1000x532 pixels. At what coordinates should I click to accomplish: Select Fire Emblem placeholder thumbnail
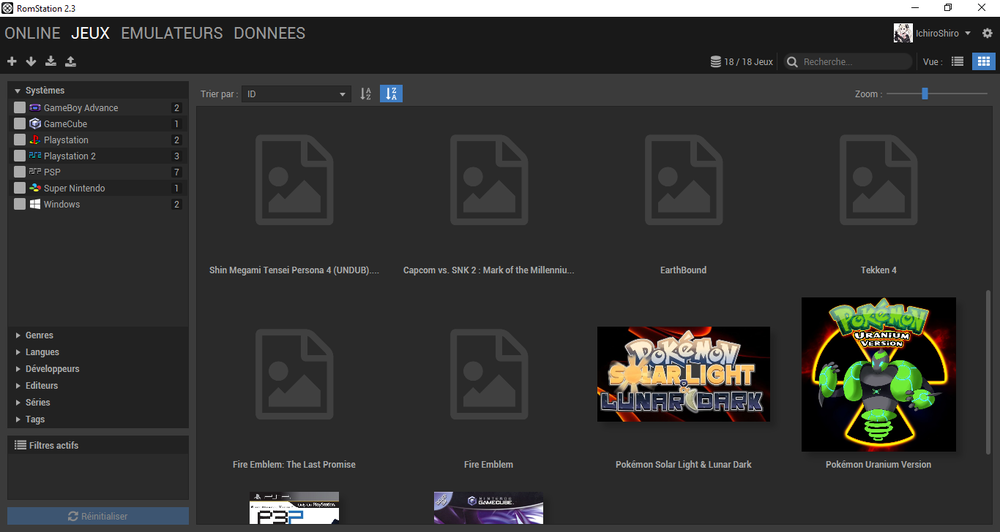coord(489,374)
